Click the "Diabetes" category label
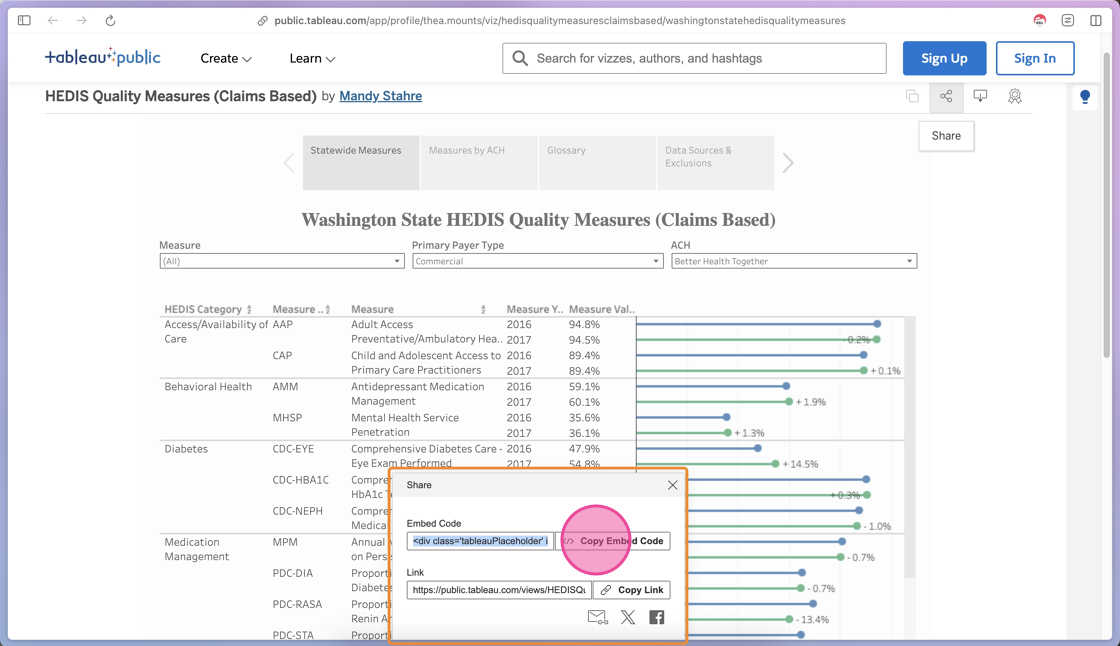1120x646 pixels. click(x=186, y=449)
